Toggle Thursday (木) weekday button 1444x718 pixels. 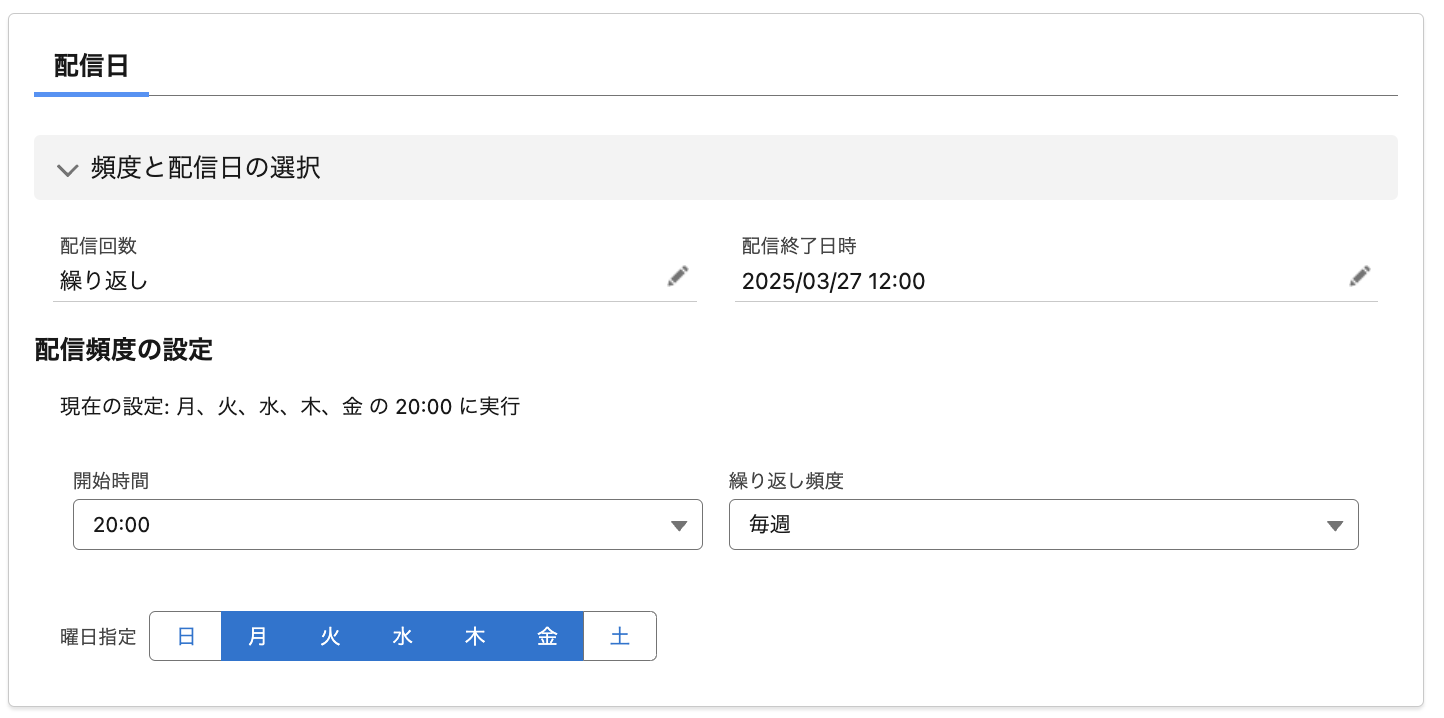click(475, 637)
